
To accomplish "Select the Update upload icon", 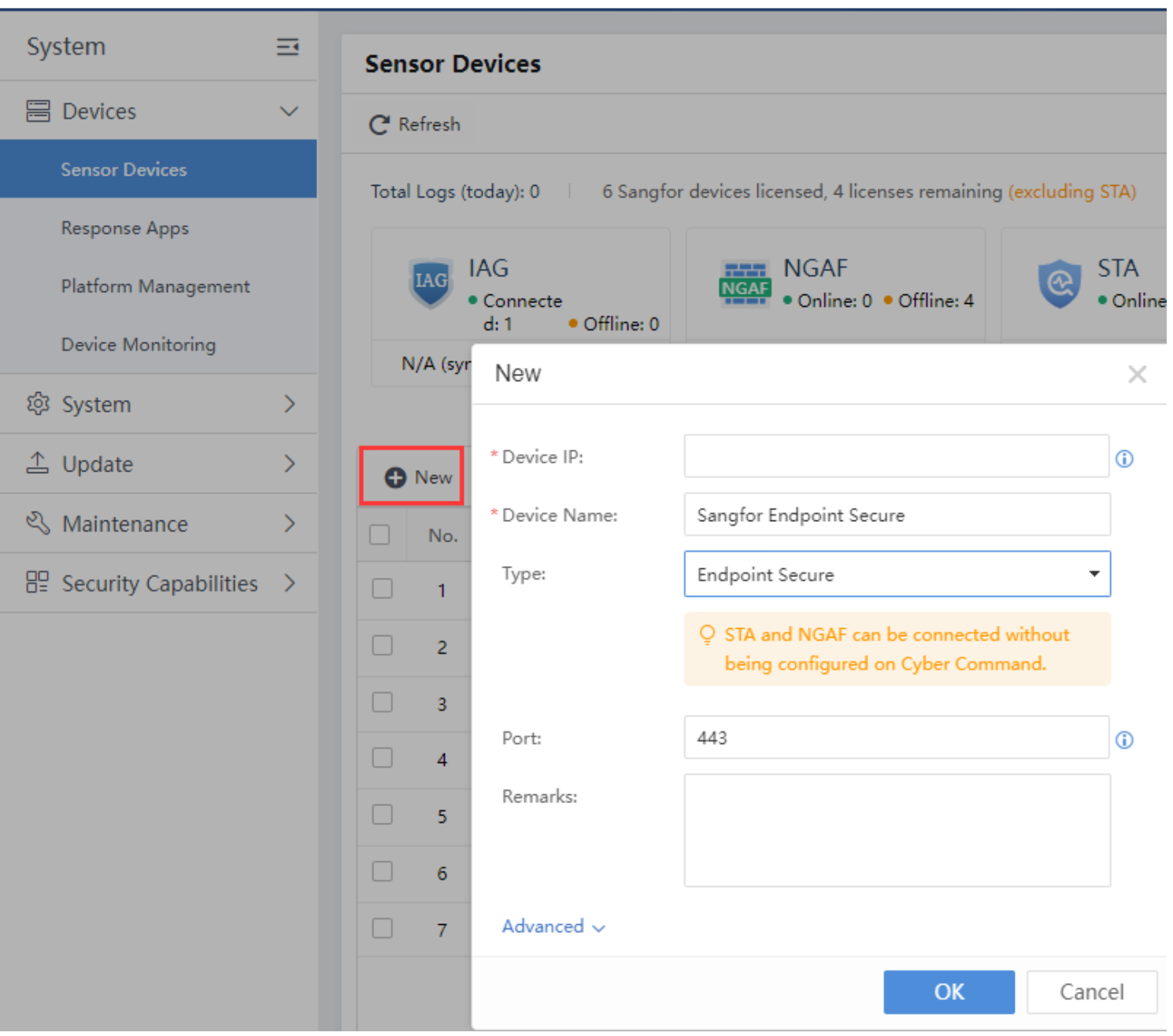I will (x=37, y=464).
